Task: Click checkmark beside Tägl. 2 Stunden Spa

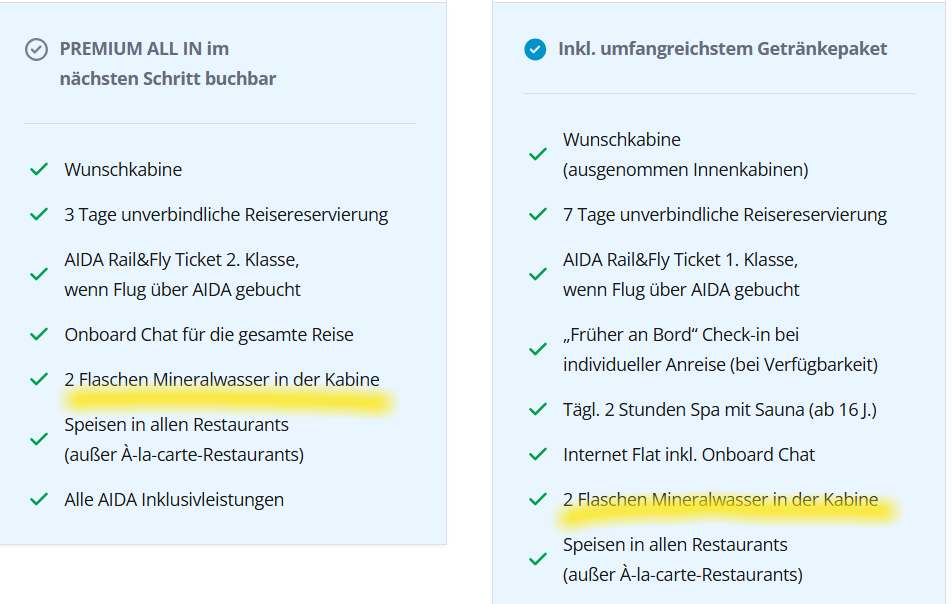Action: coord(538,410)
